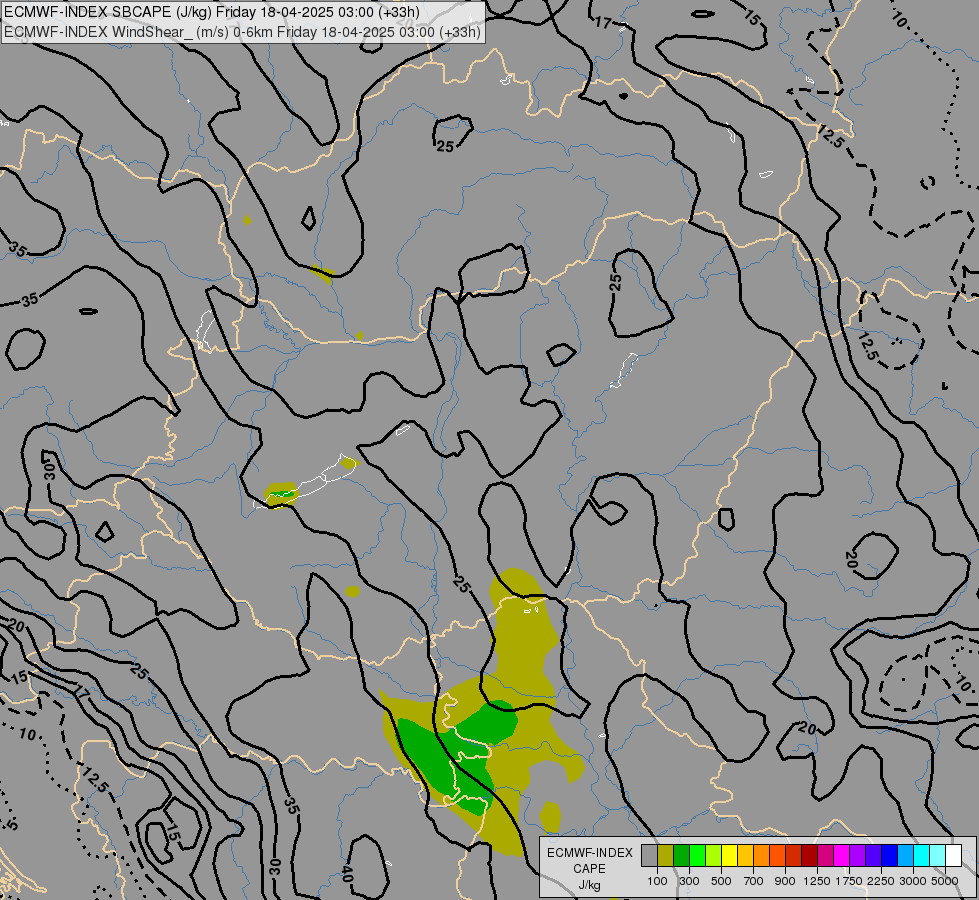The image size is (979, 900).
Task: Click the legend value 900
Action: pos(785,881)
